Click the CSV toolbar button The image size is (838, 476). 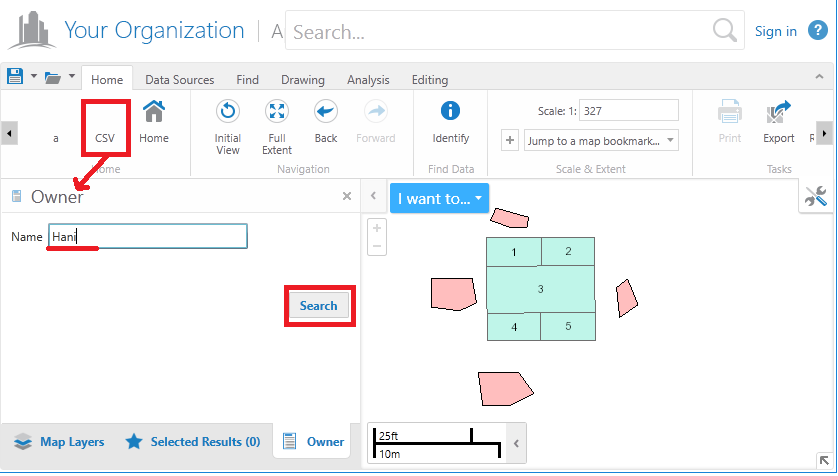pos(105,128)
